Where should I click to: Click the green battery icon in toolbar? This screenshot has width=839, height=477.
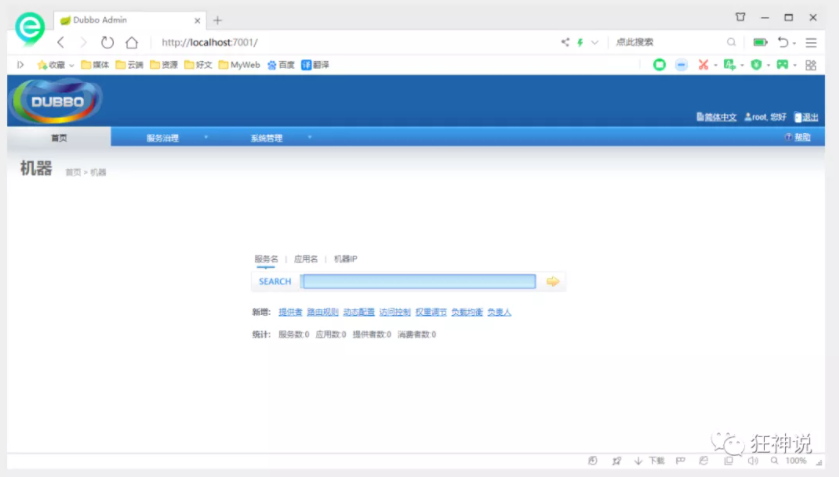(x=760, y=42)
